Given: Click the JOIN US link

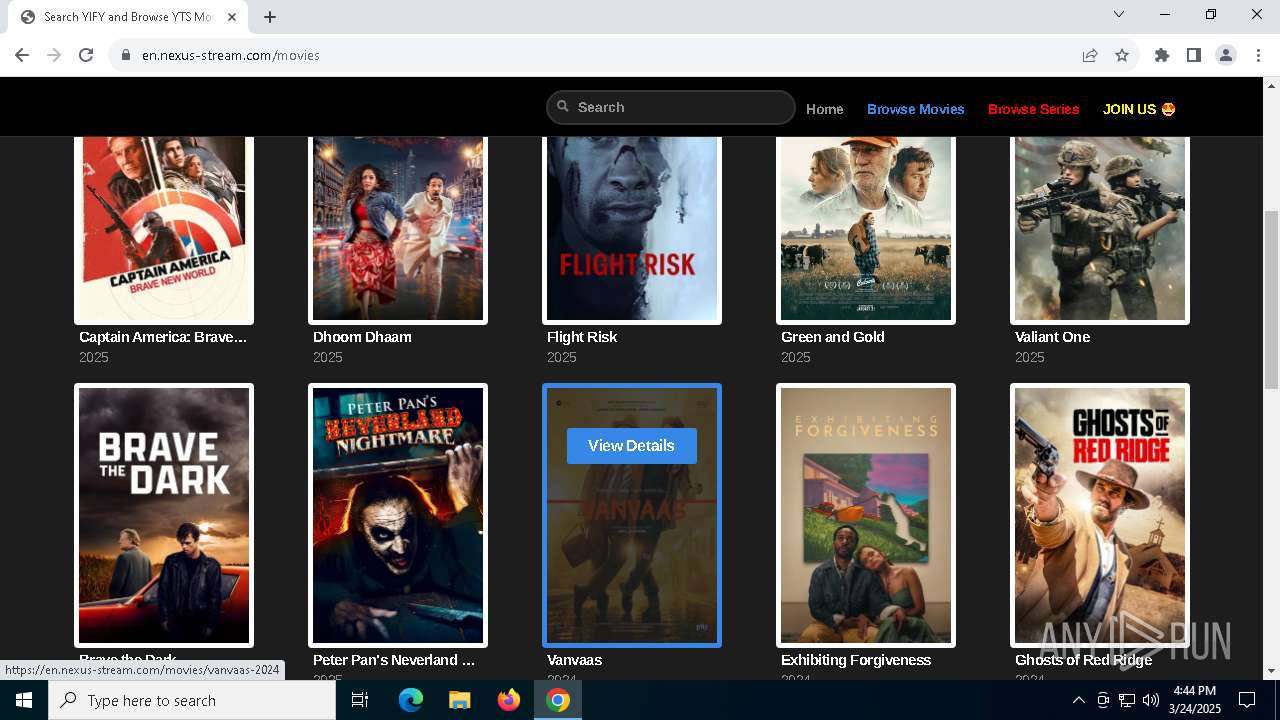Looking at the screenshot, I should click(x=1139, y=109).
